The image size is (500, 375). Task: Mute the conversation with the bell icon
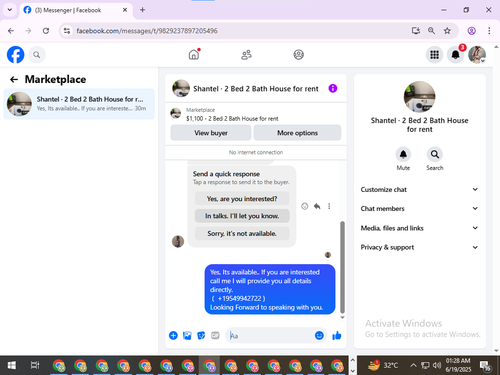(x=403, y=154)
